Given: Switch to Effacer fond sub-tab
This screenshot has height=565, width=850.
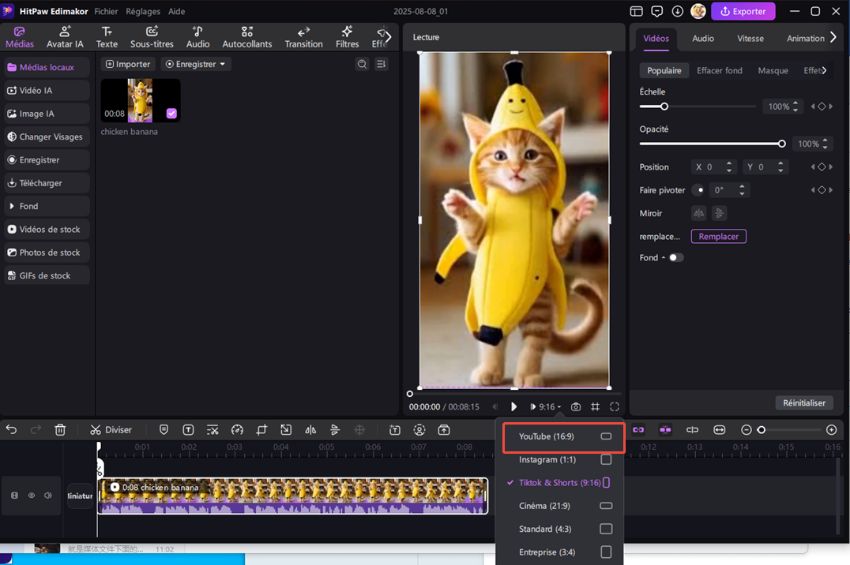Looking at the screenshot, I should [x=719, y=70].
